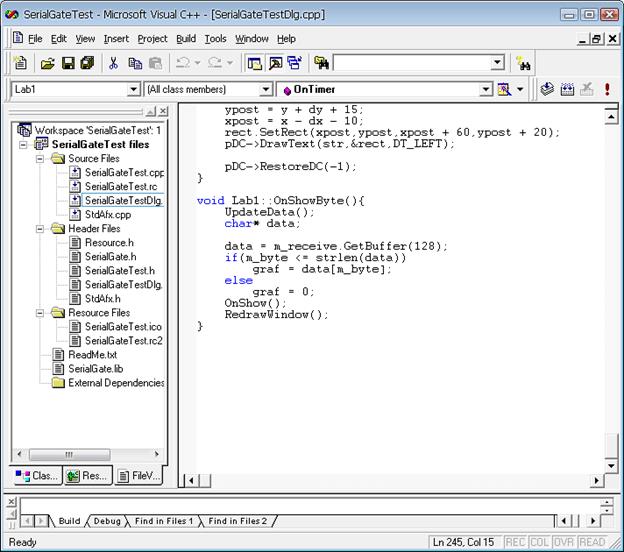The image size is (624, 552).
Task: Select the Find in Files 1 tab
Action: pyautogui.click(x=164, y=521)
